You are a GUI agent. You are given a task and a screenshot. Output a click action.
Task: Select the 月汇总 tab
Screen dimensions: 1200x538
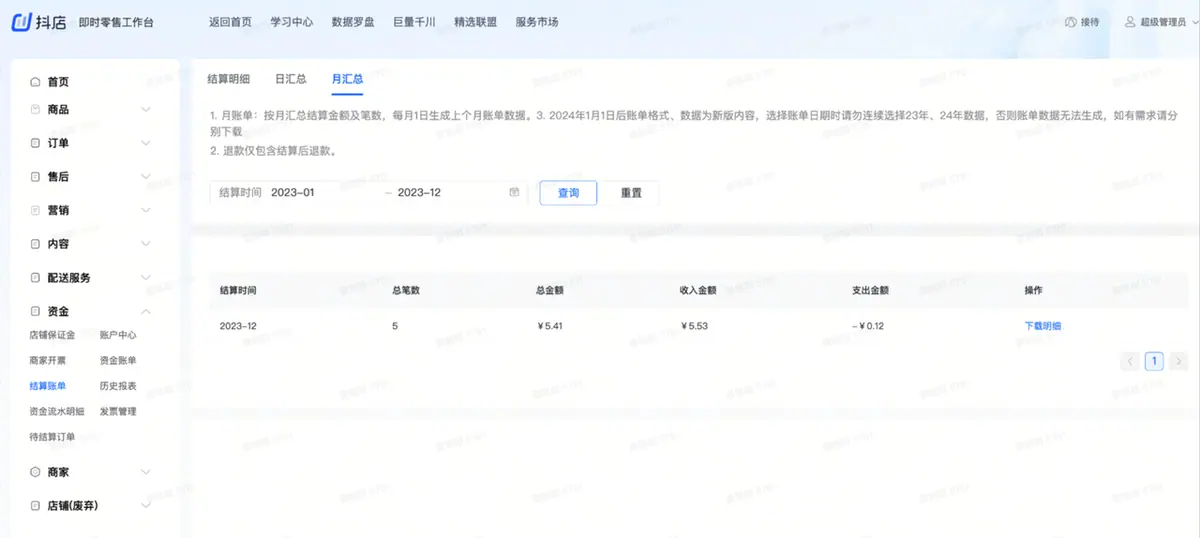click(x=347, y=78)
